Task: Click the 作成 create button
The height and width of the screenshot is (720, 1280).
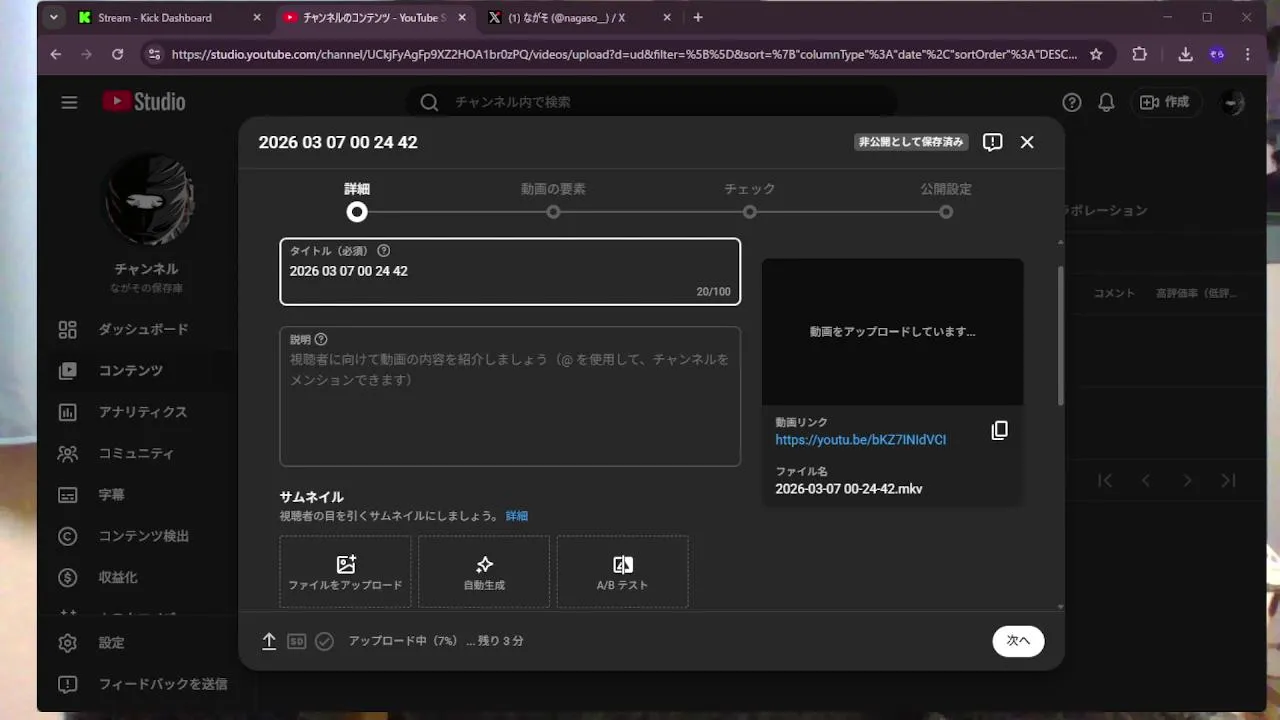Action: 1165,102
